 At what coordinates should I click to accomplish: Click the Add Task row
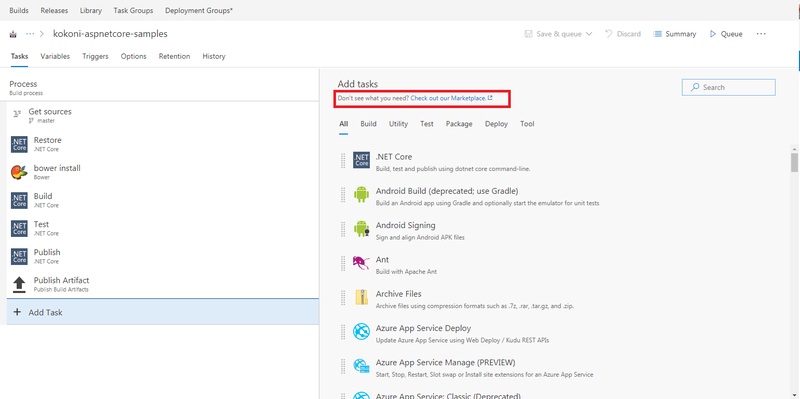click(x=163, y=312)
